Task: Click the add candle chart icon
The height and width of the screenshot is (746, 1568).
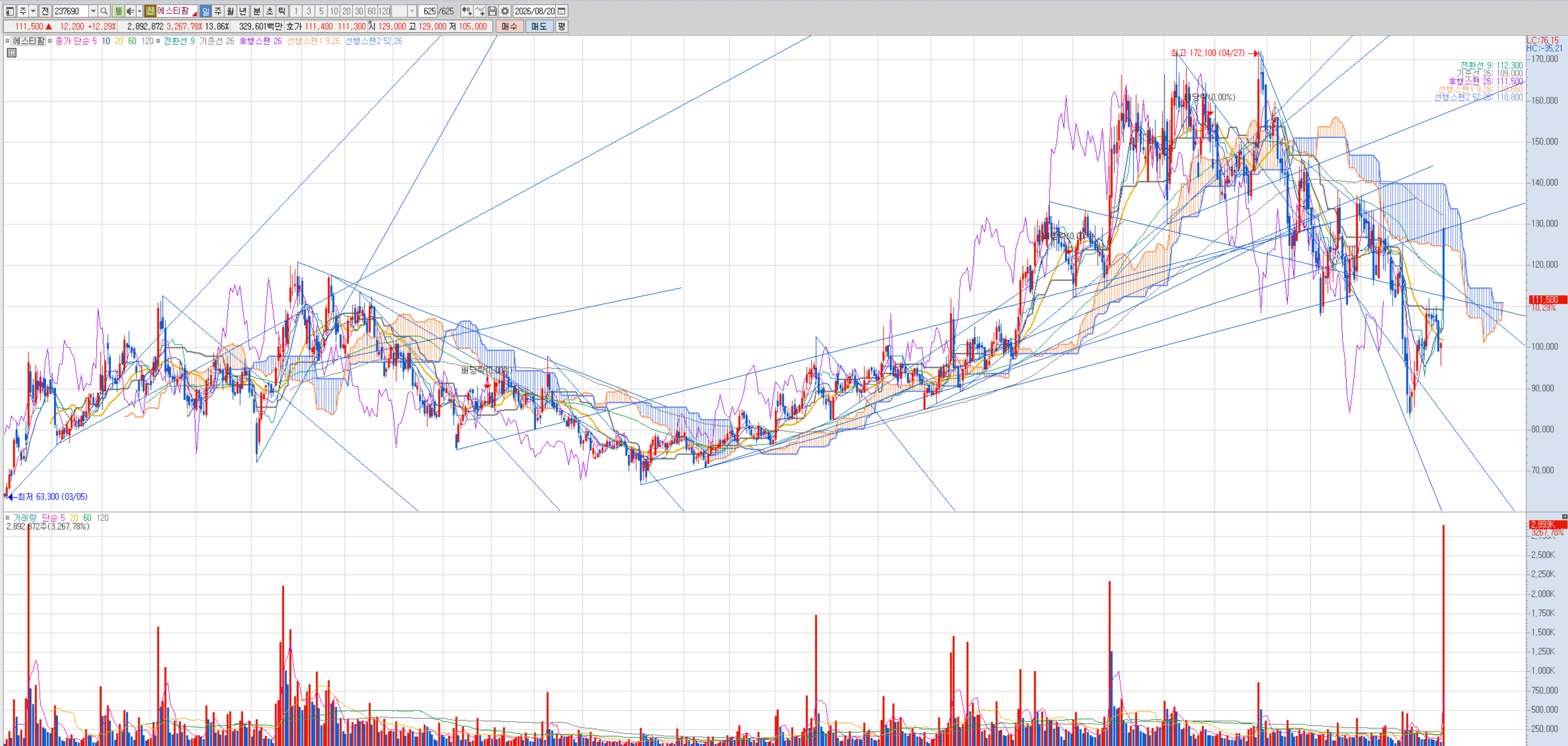Action: tap(467, 11)
